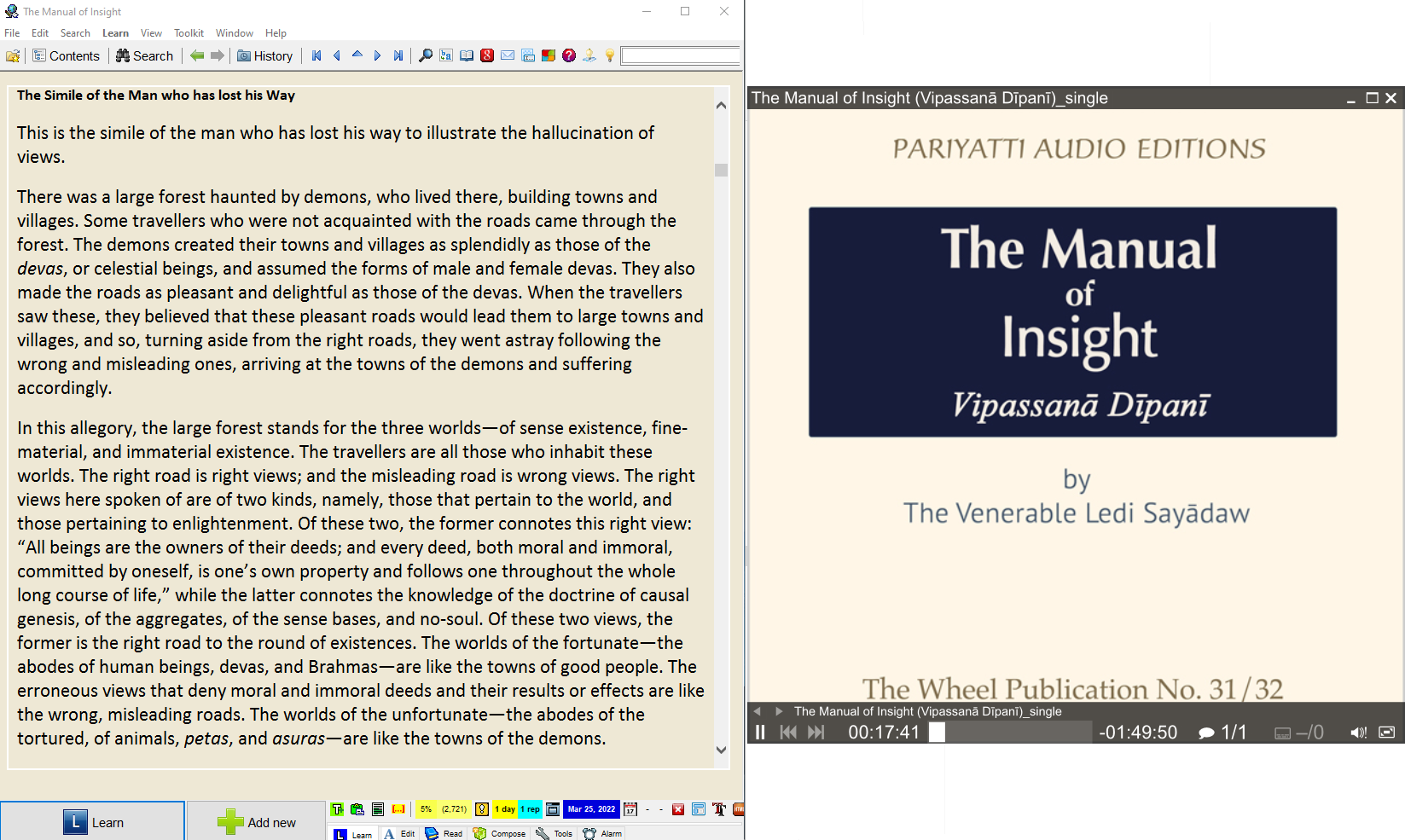Jump to the first element icon

(x=316, y=55)
